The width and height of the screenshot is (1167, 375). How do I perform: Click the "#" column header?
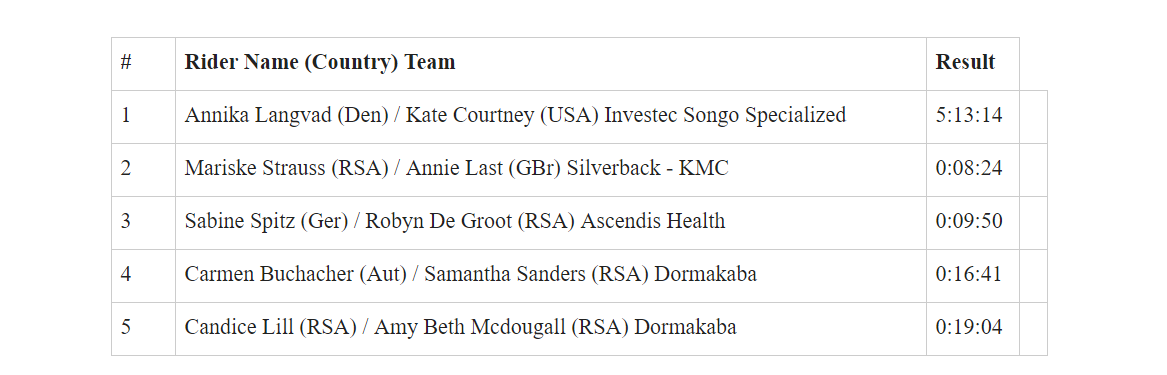point(144,64)
